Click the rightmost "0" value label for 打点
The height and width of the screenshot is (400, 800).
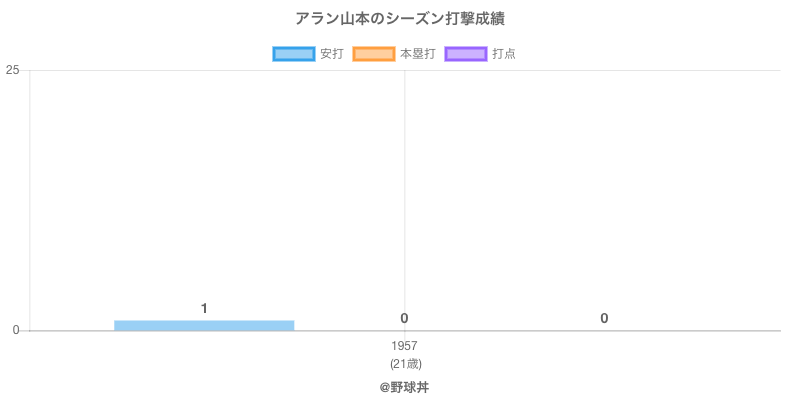(604, 318)
